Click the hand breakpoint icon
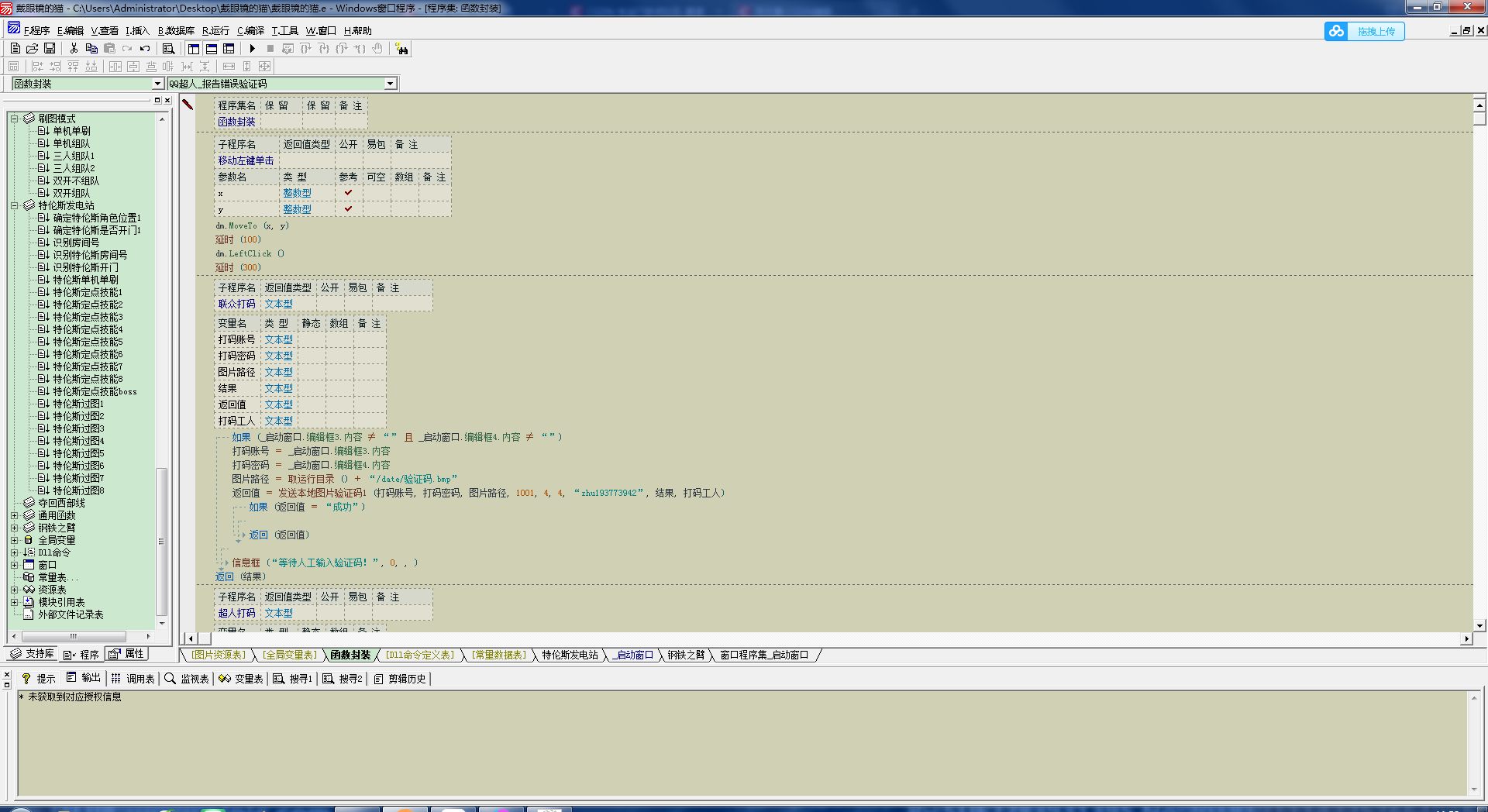 click(x=377, y=48)
